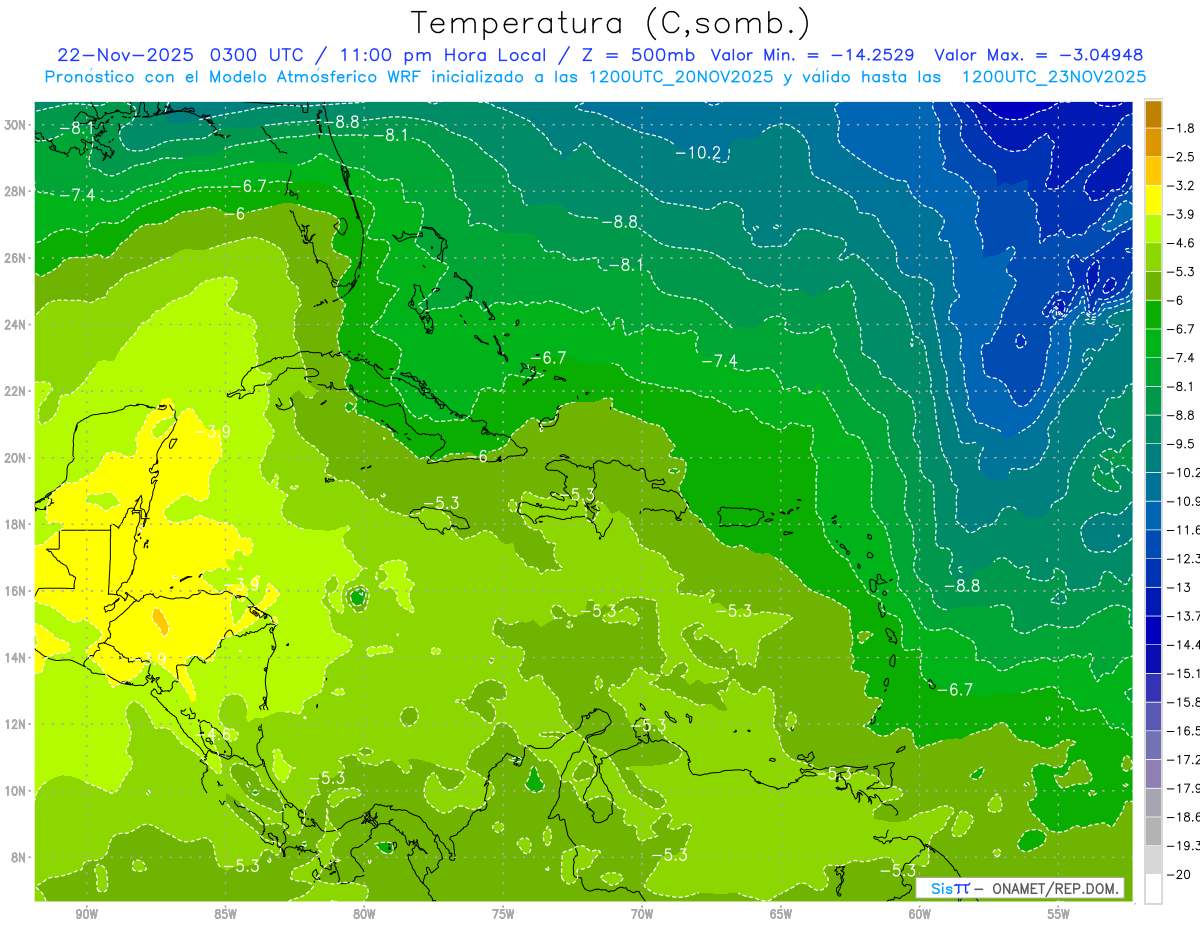Image resolution: width=1200 pixels, height=927 pixels.
Task: Click the orange-brown swatch above -1.8 on scale
Action: (x=1153, y=115)
